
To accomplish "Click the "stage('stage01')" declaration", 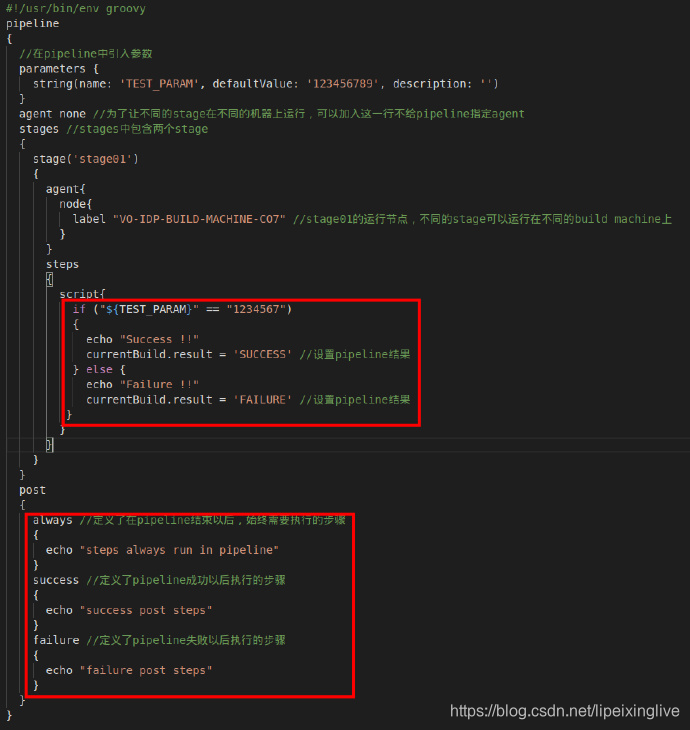I will tap(86, 159).
